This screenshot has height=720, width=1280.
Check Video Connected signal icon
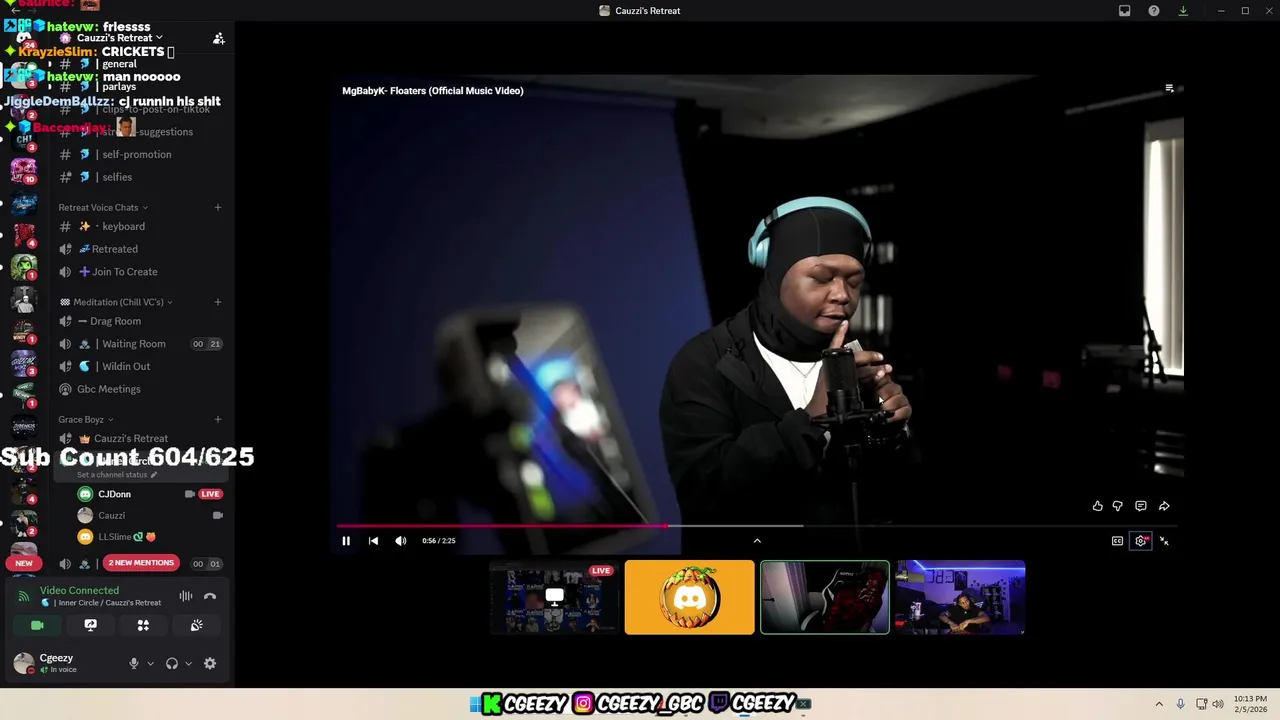pyautogui.click(x=24, y=596)
